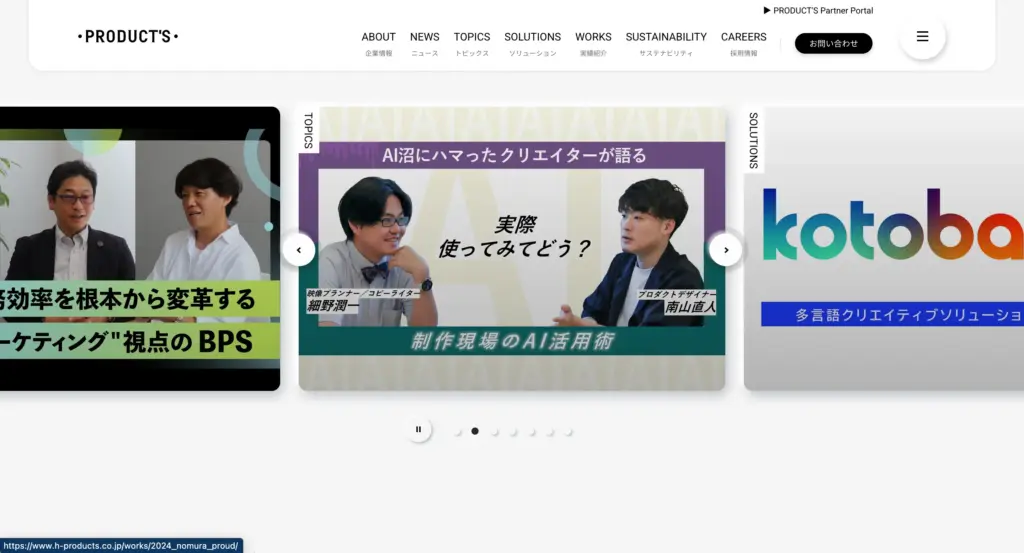
Task: Pause the carousel autoplay
Action: [x=419, y=430]
